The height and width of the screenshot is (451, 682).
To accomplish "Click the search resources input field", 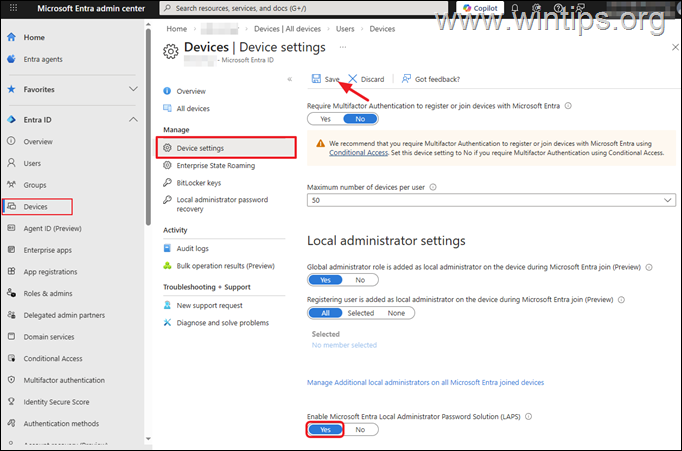I will tap(304, 8).
